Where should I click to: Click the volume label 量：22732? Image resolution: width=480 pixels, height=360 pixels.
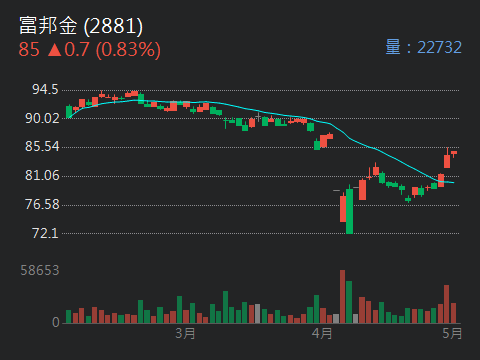coord(423,47)
